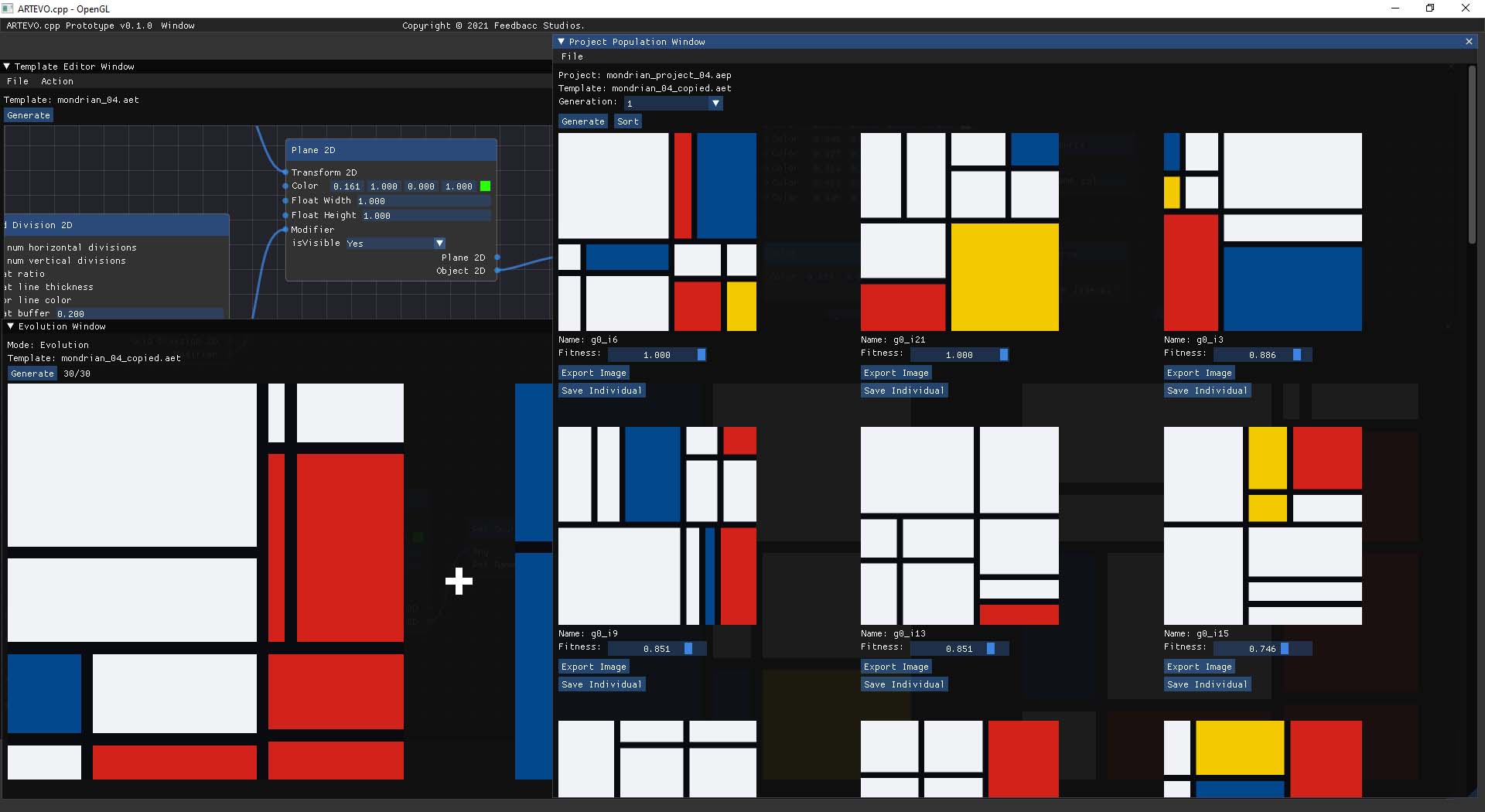Screen dimensions: 1485x812
Task: Click the Plane 2D output pin
Action: [x=497, y=258]
